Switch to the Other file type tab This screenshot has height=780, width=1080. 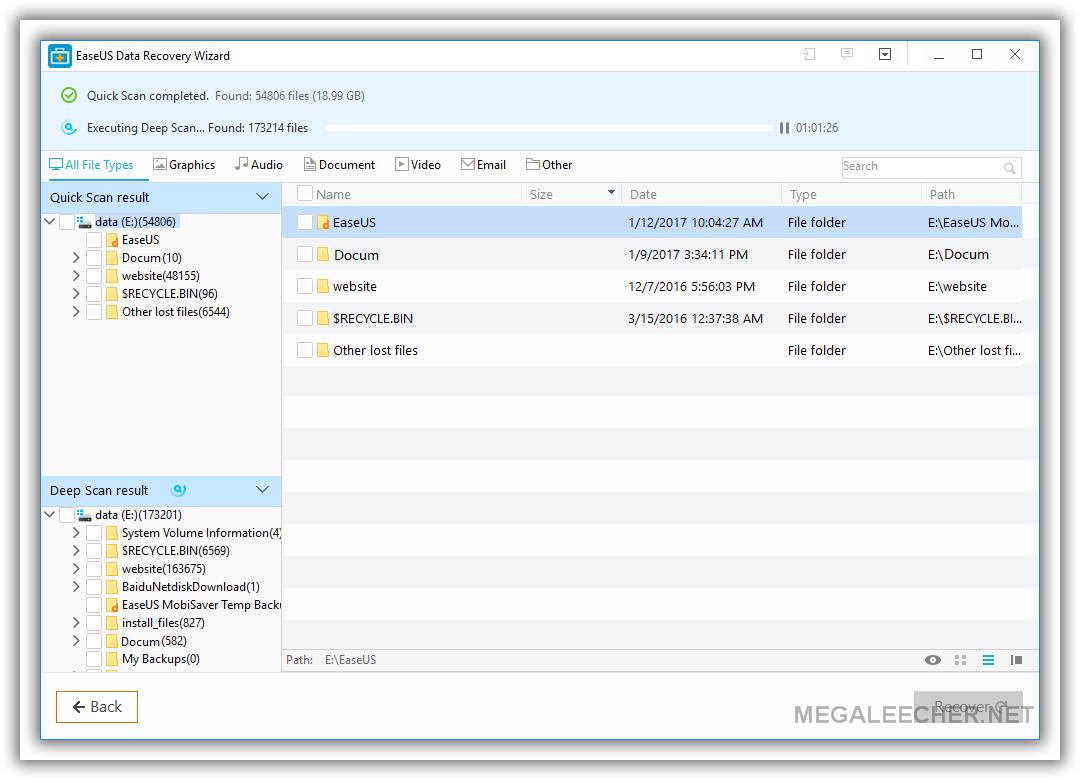tap(549, 165)
